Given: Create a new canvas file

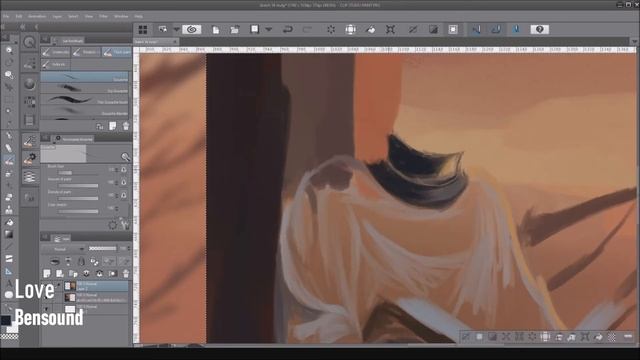Looking at the screenshot, I should (216, 29).
